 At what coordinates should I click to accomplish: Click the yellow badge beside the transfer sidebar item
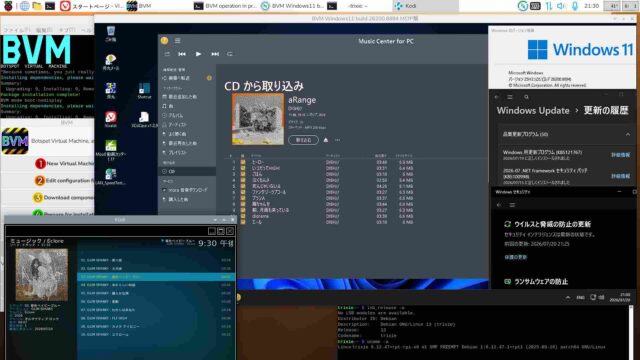[x=209, y=78]
